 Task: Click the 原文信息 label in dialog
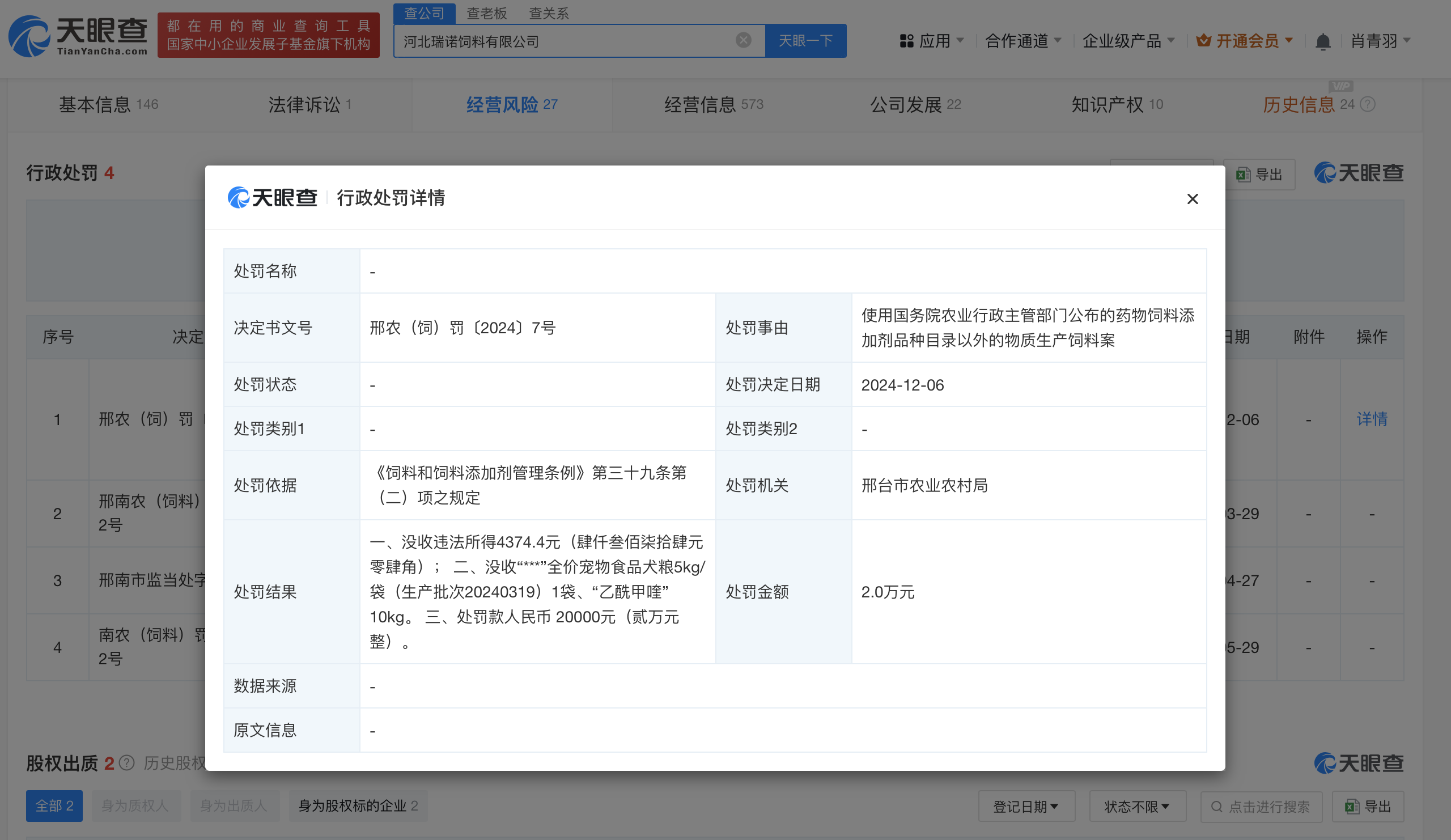click(265, 730)
